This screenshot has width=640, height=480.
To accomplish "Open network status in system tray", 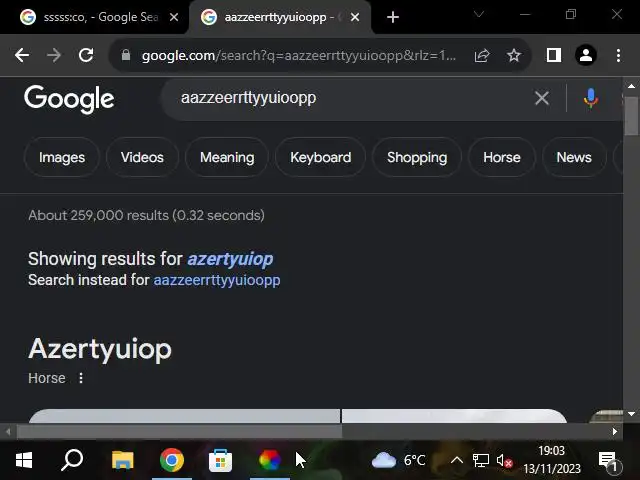I will pyautogui.click(x=481, y=460).
